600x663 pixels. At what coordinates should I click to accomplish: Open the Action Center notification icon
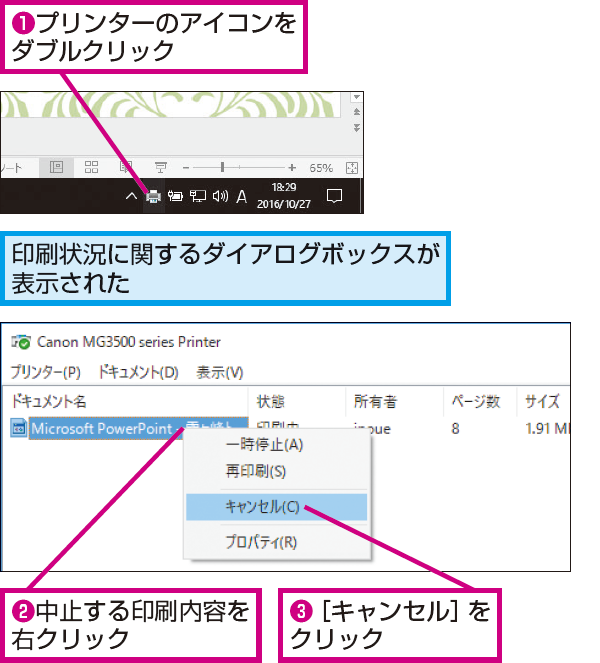(x=334, y=196)
